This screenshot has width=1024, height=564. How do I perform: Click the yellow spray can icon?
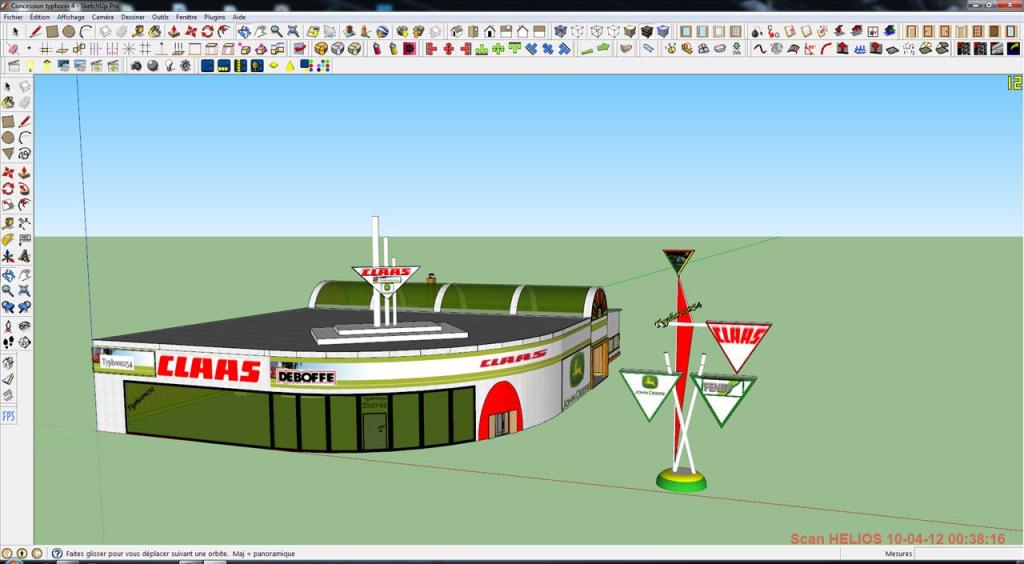coord(393,48)
